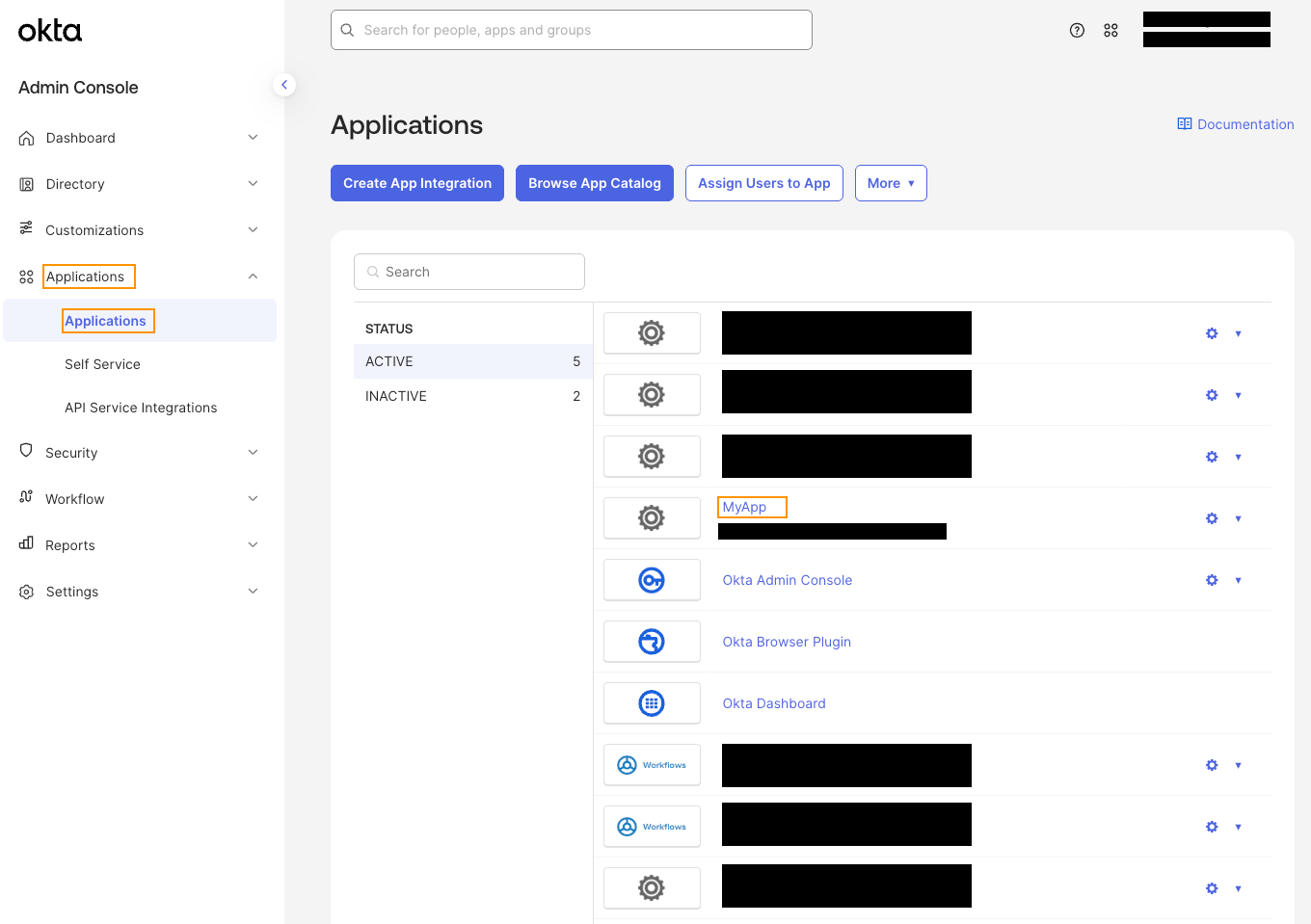Image resolution: width=1311 pixels, height=924 pixels.
Task: Click the Dashboard home icon
Action: point(27,138)
